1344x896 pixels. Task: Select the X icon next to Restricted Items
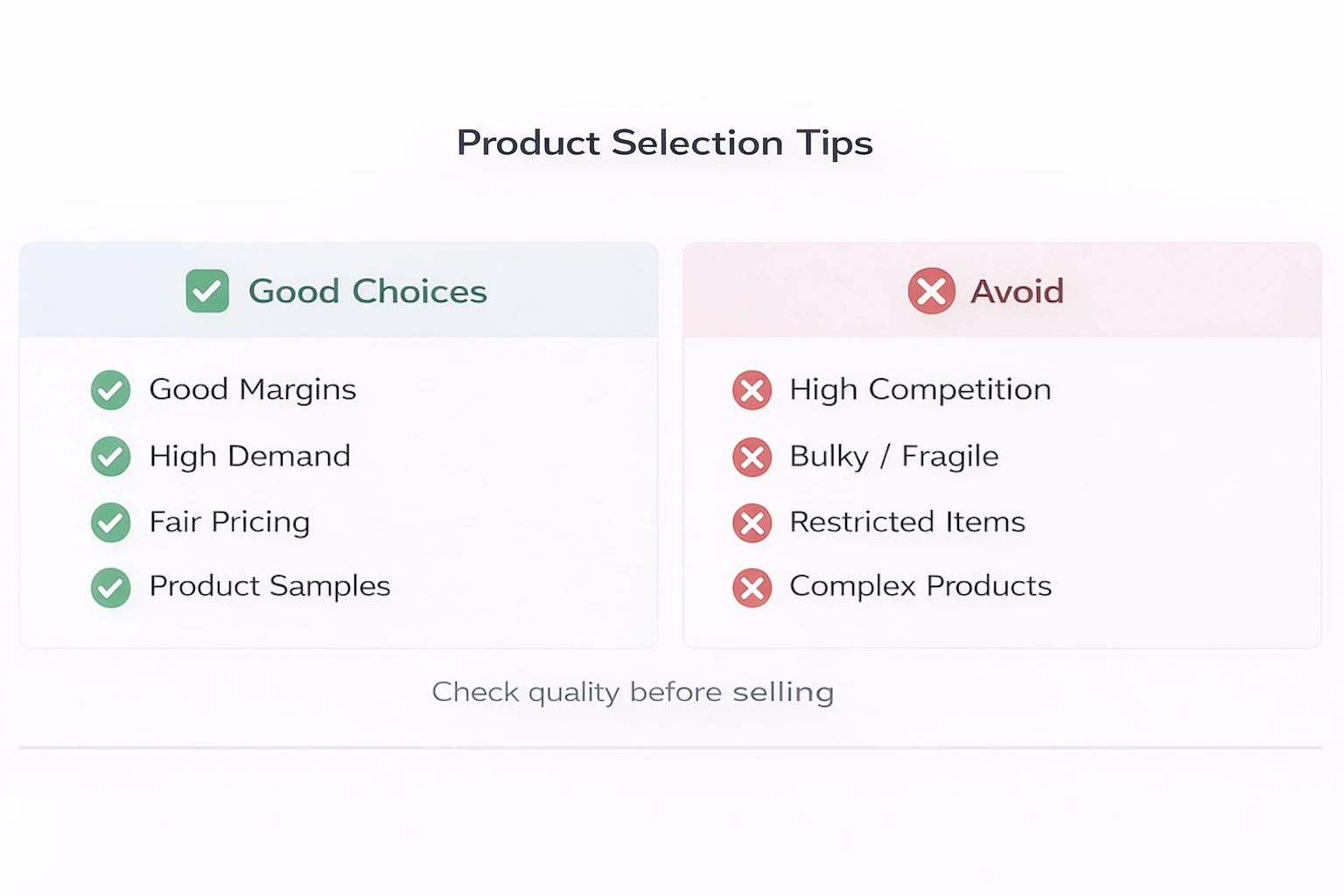tap(752, 523)
